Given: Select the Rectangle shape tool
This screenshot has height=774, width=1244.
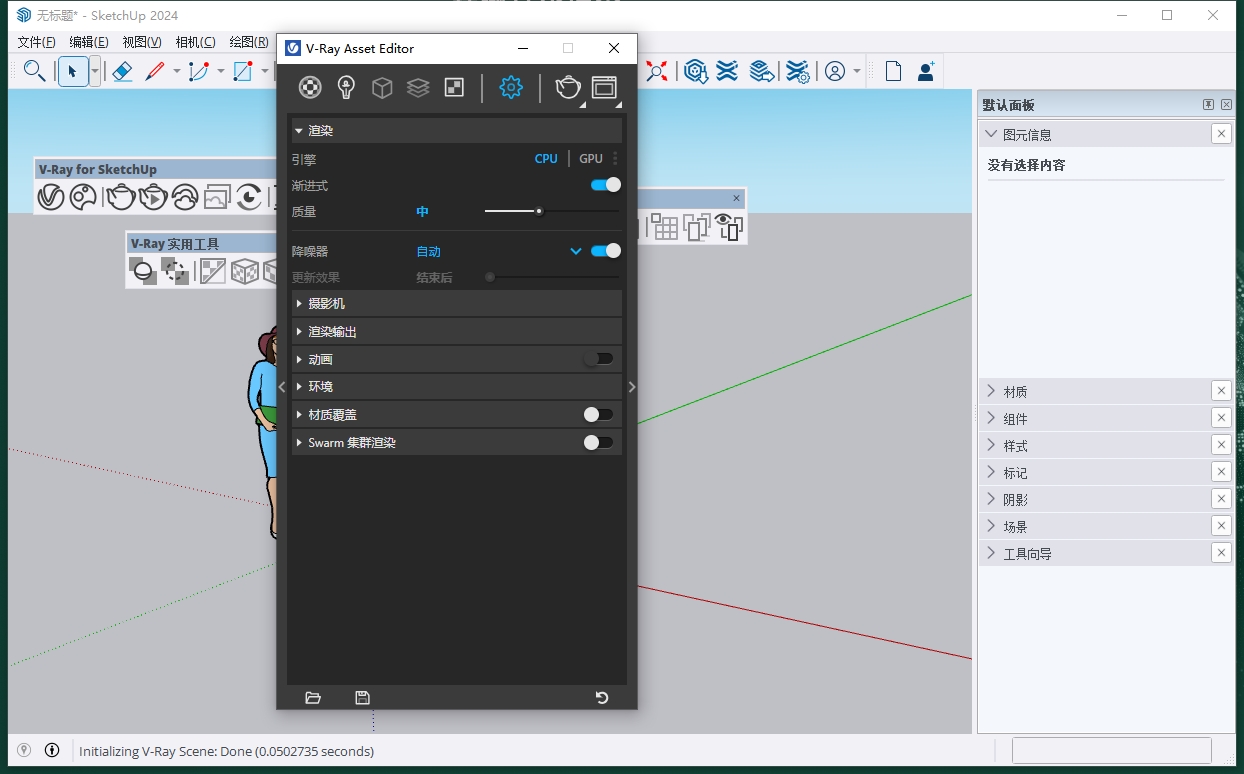Looking at the screenshot, I should [x=243, y=71].
